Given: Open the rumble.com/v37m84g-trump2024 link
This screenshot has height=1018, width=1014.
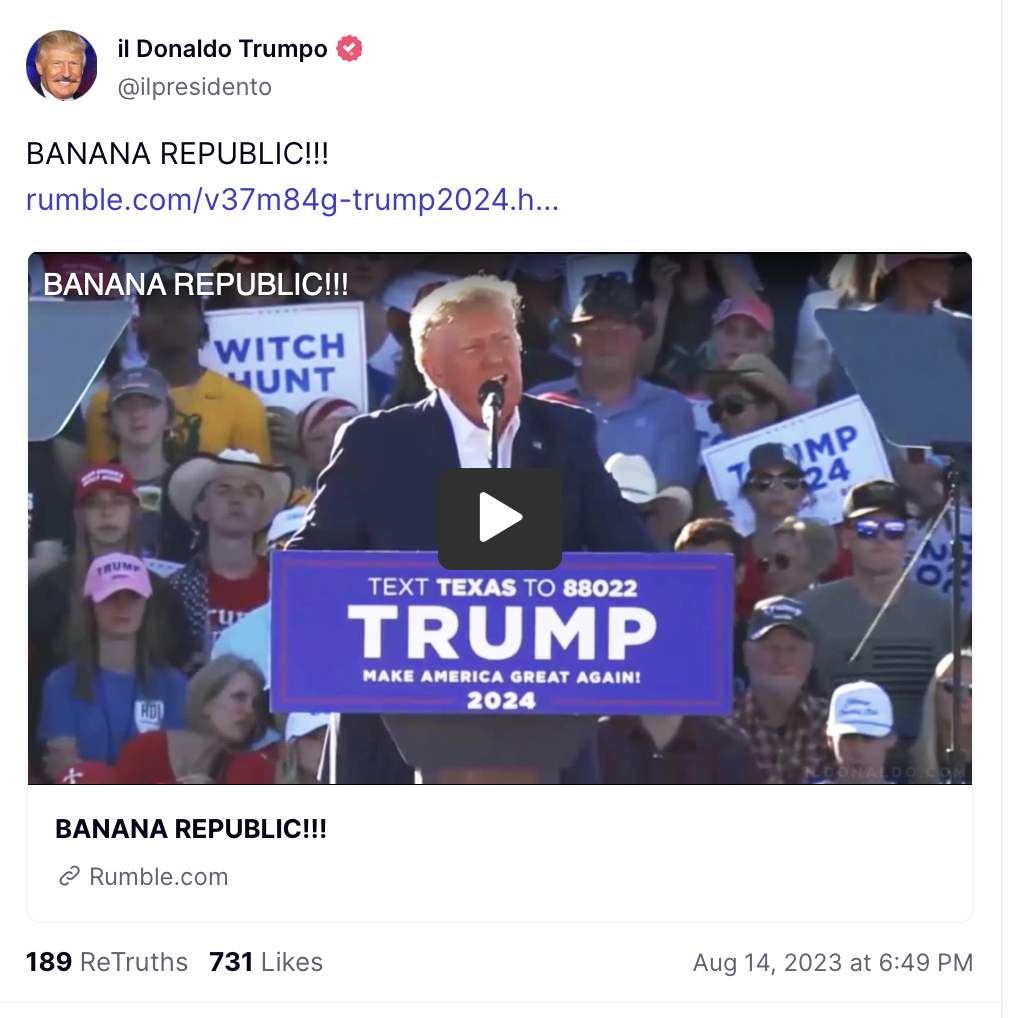Looking at the screenshot, I should [x=292, y=200].
